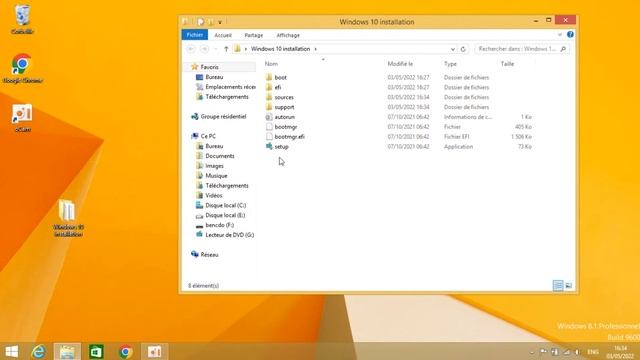Click the search magnifier icon

tap(563, 49)
